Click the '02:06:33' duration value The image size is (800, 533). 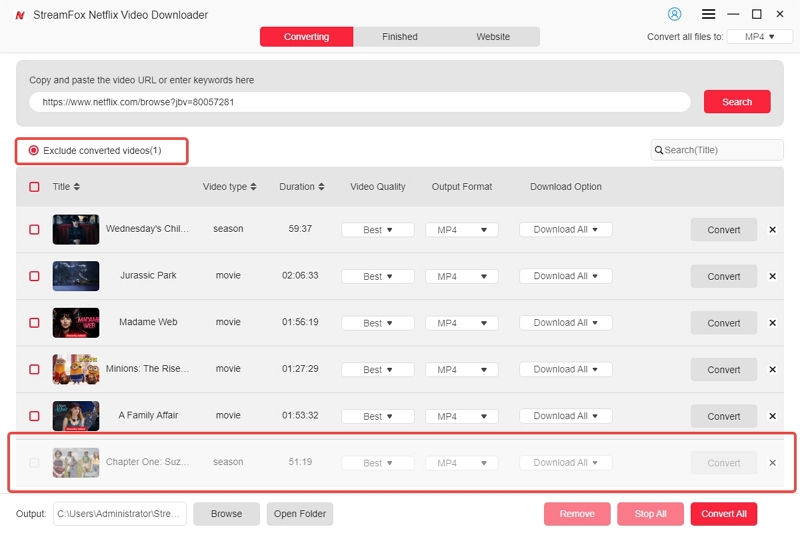pos(300,275)
